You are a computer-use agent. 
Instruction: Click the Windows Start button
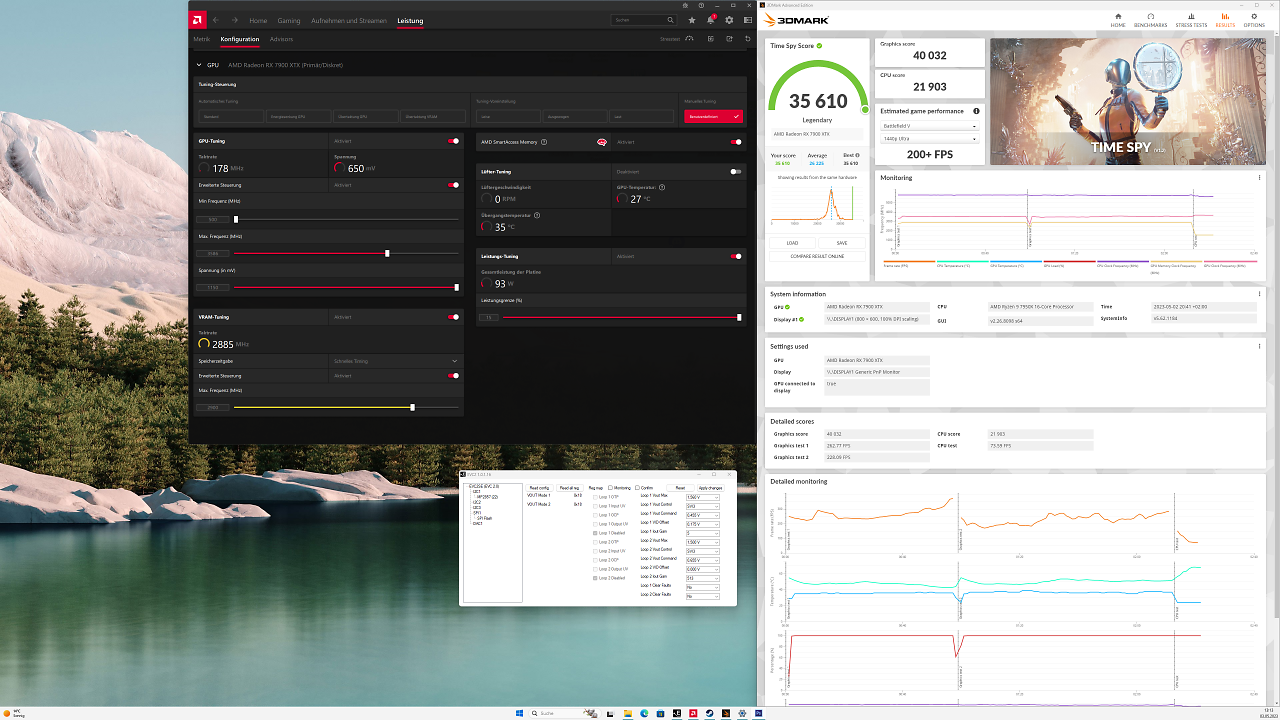(520, 713)
